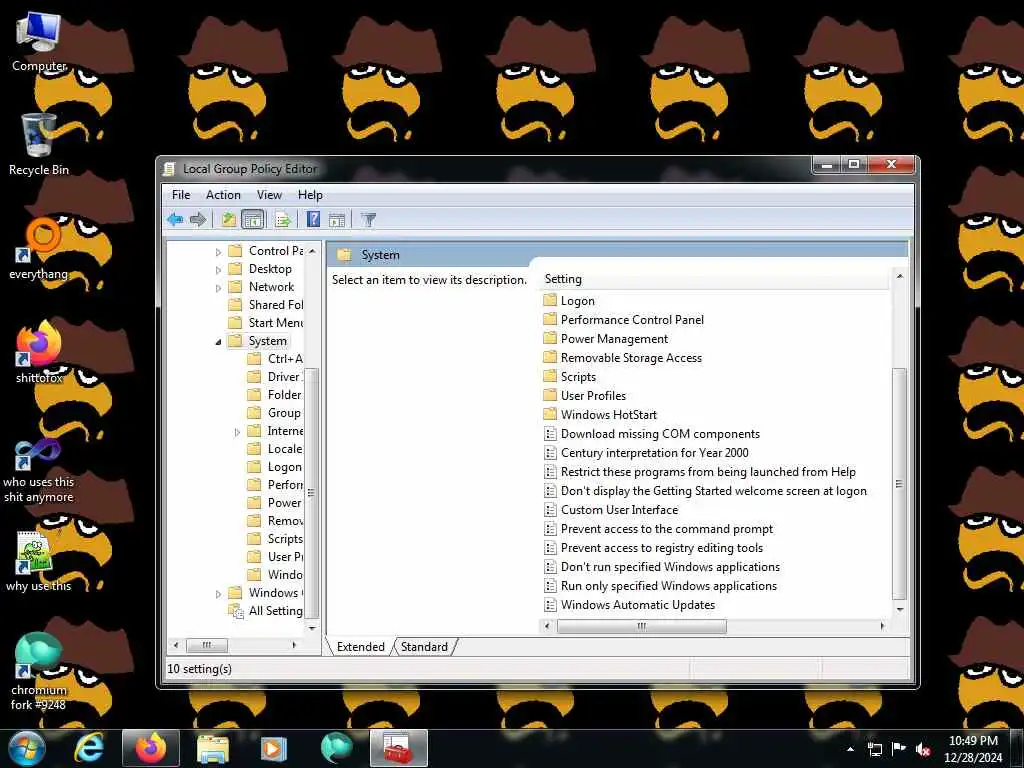Click settings list vertical scrollbar thumb
The height and width of the screenshot is (768, 1024).
point(899,483)
